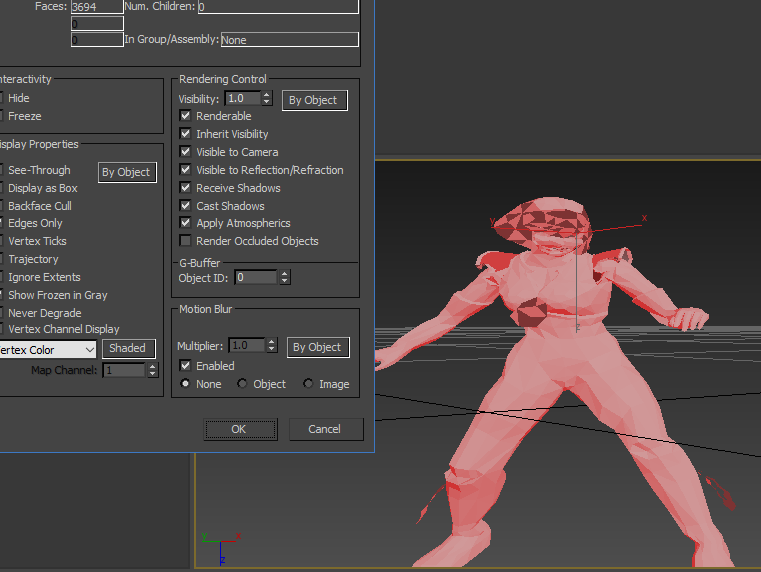
Task: Select the Object motion blur radio
Action: (243, 384)
